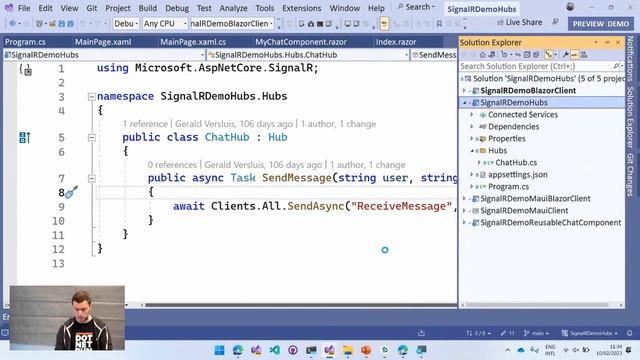This screenshot has height=360, width=640.
Task: Open the SignalRDemoHubs project navigation dropdown
Action: click(104, 55)
